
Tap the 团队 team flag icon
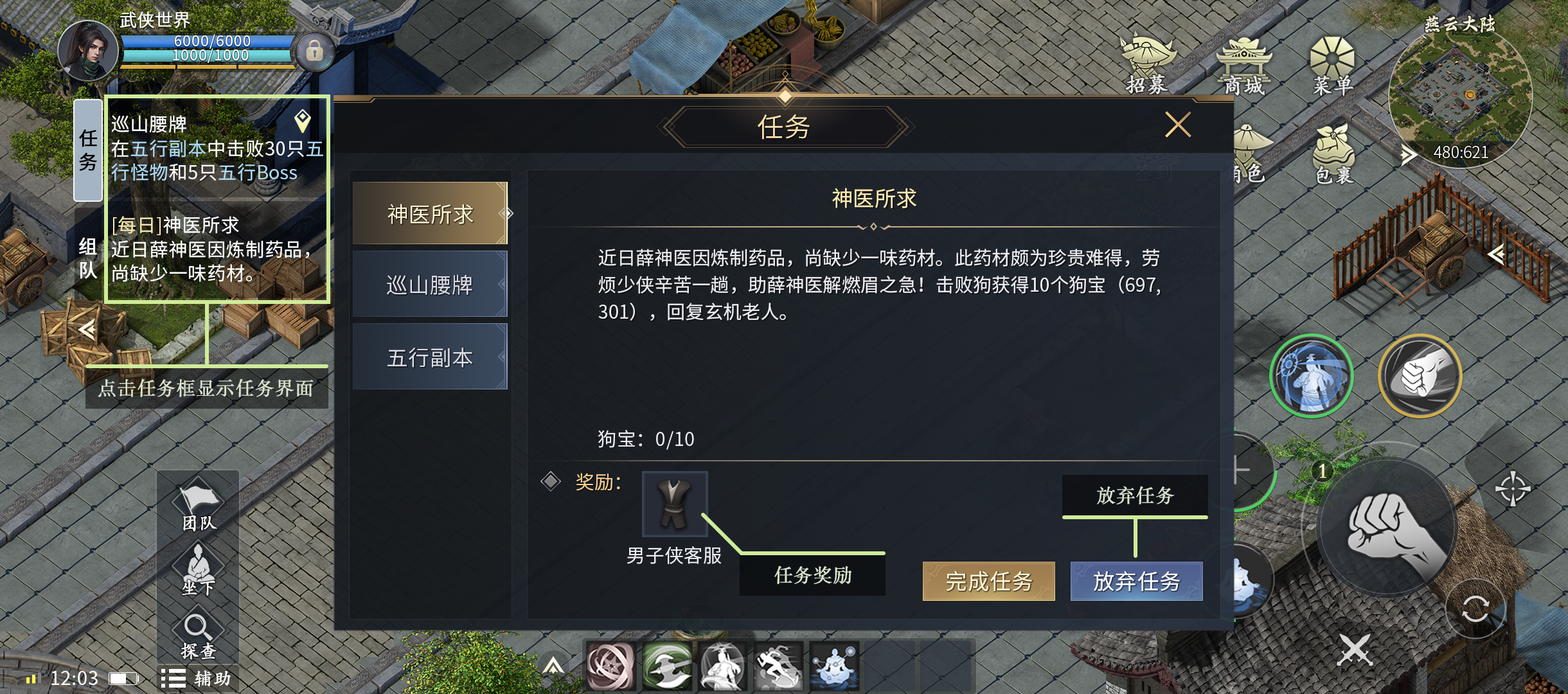199,506
